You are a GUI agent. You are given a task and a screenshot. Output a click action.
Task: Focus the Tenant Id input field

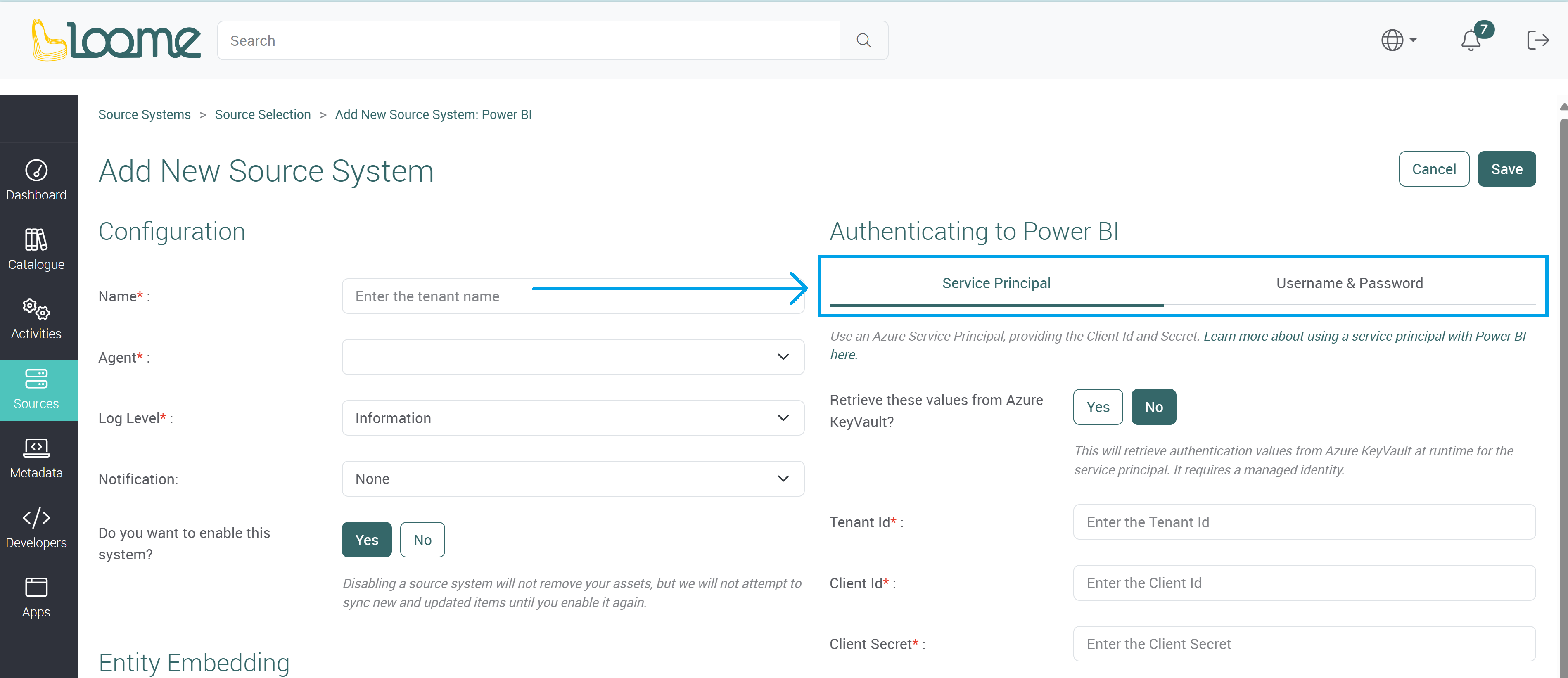pos(1304,522)
